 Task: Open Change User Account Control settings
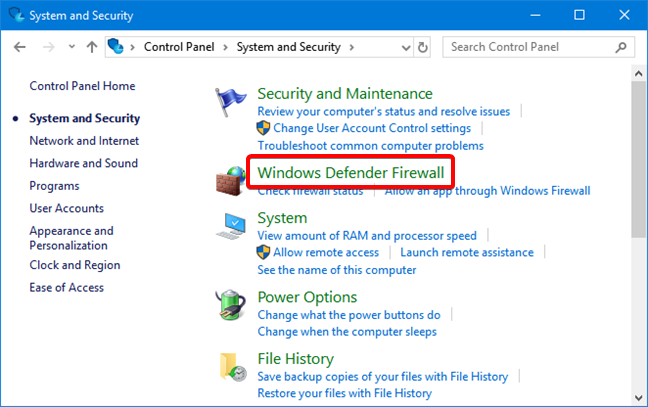[372, 128]
